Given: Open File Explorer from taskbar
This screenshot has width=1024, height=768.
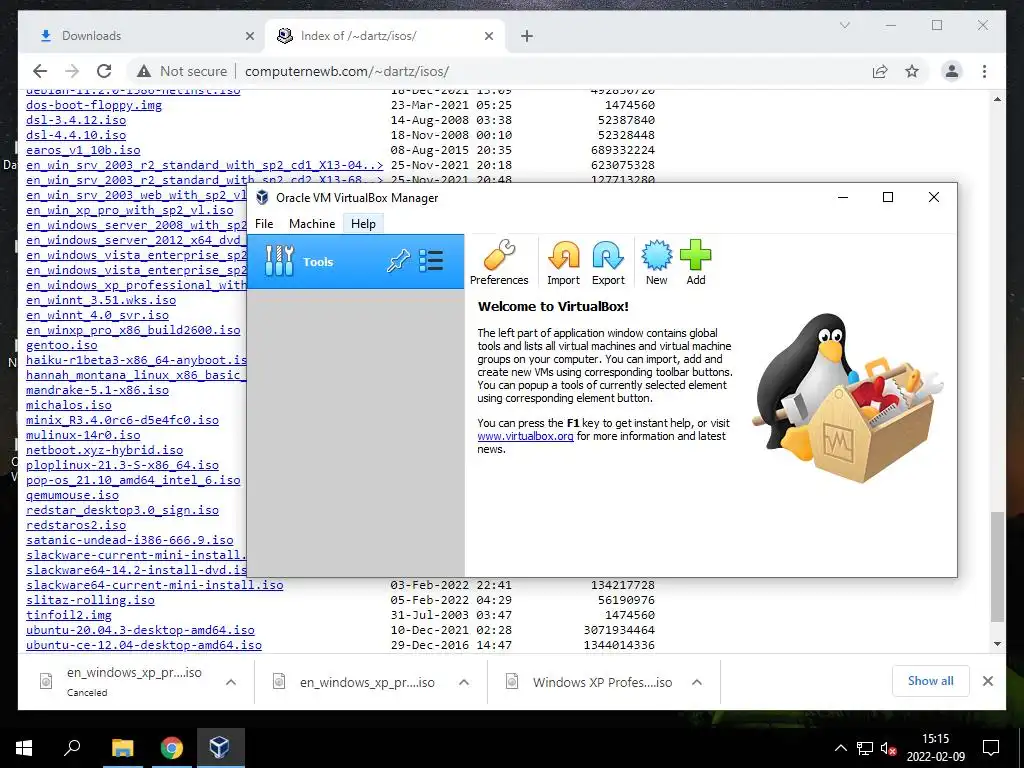Looking at the screenshot, I should tap(122, 748).
